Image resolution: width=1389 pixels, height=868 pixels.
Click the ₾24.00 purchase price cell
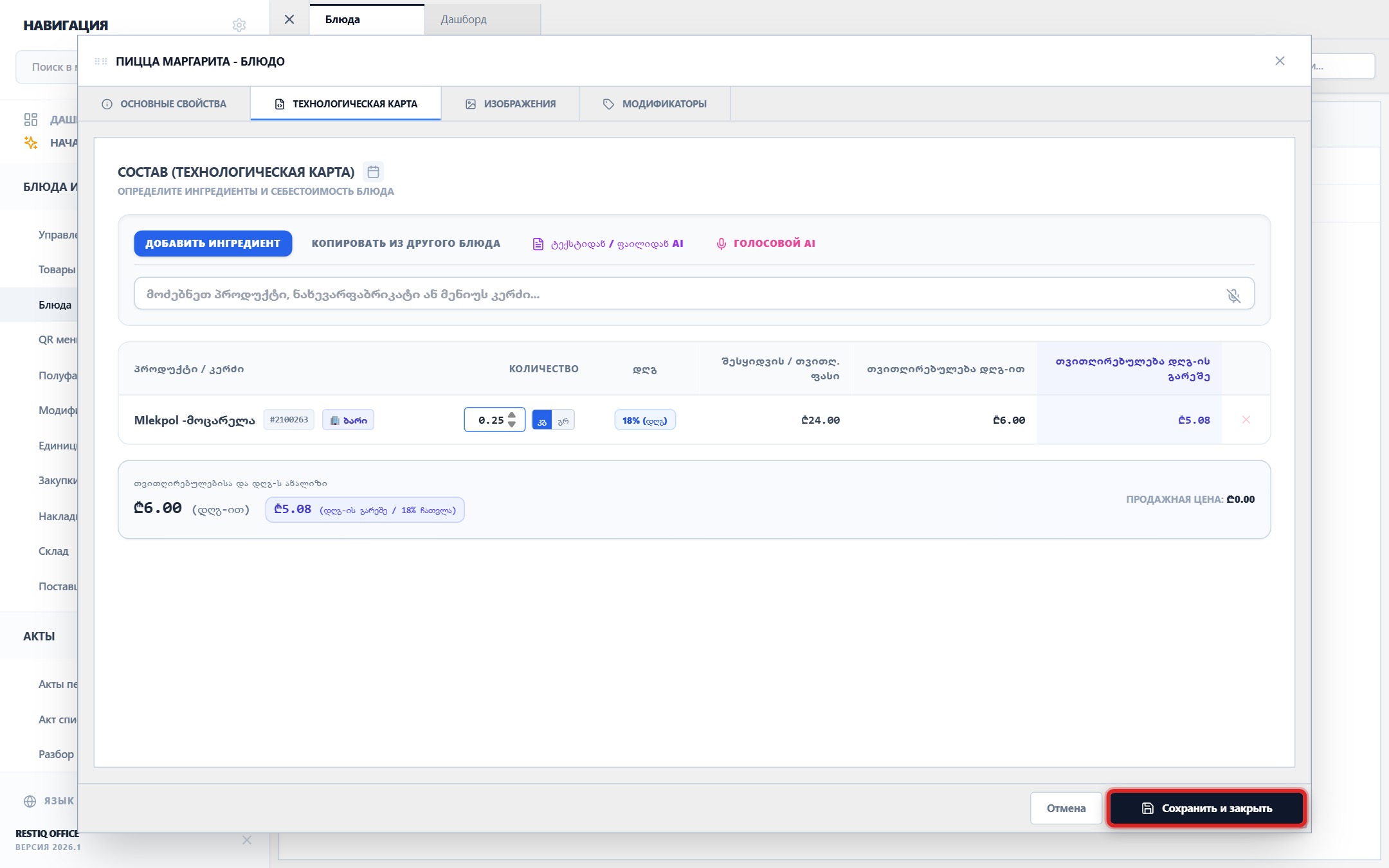[821, 420]
